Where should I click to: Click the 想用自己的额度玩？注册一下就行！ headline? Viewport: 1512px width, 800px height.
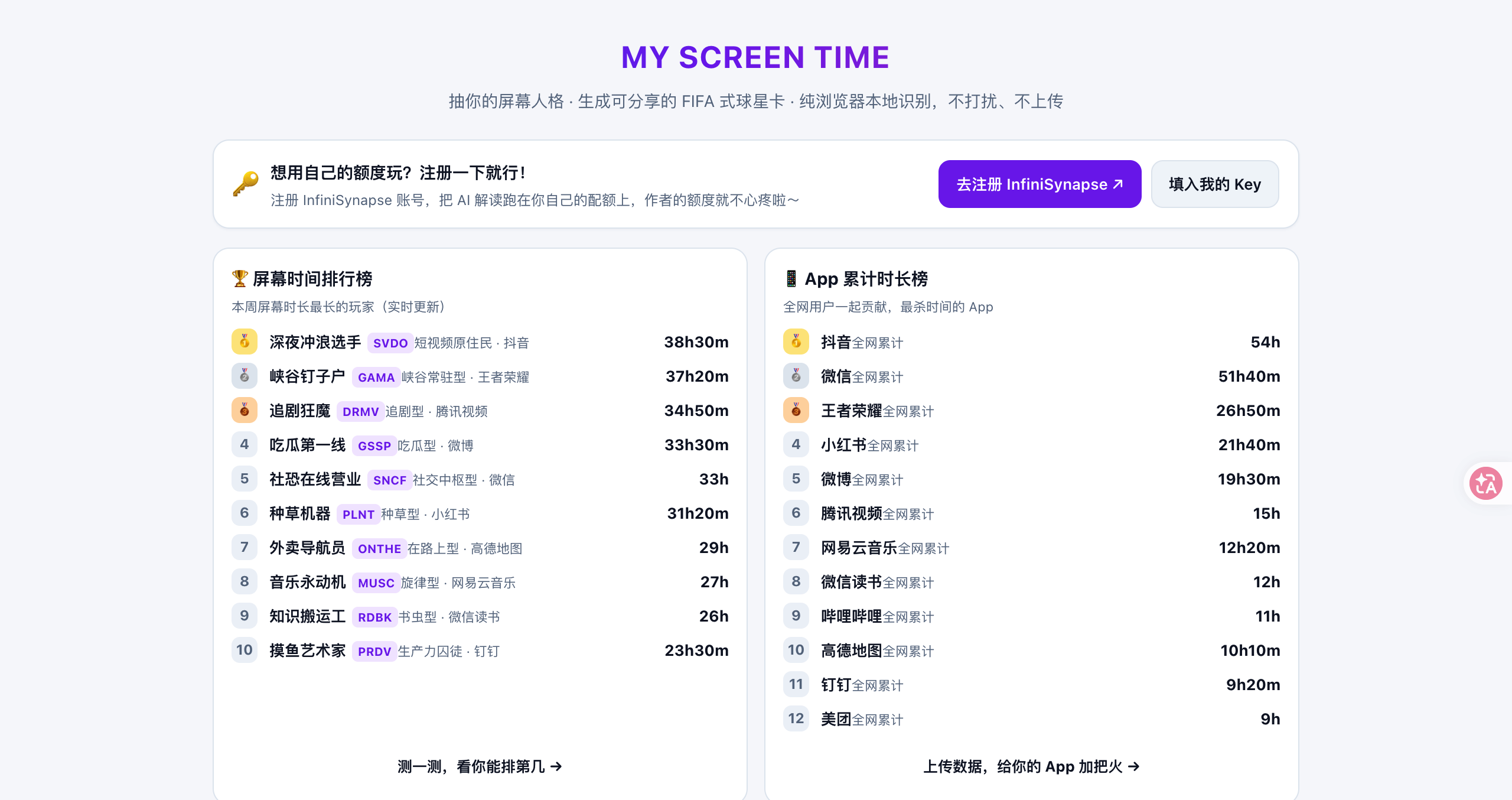[398, 173]
